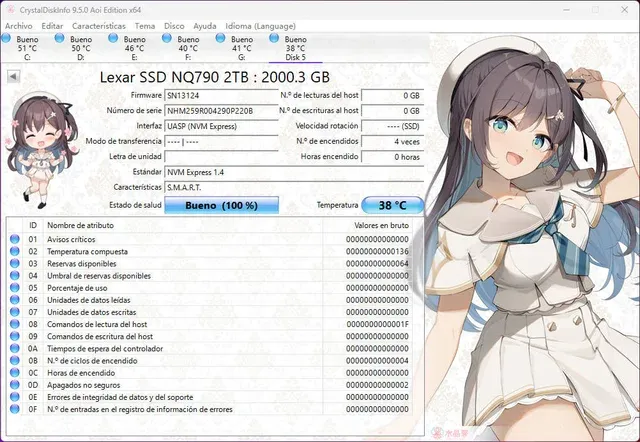Open the Disco menu
The image size is (640, 442).
click(174, 26)
